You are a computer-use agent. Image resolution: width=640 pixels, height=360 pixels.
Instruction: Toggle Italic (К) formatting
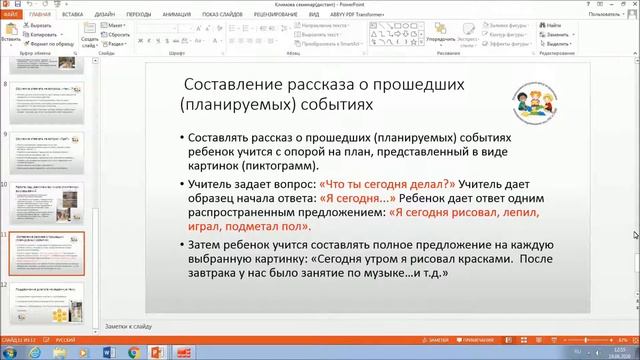(x=149, y=41)
